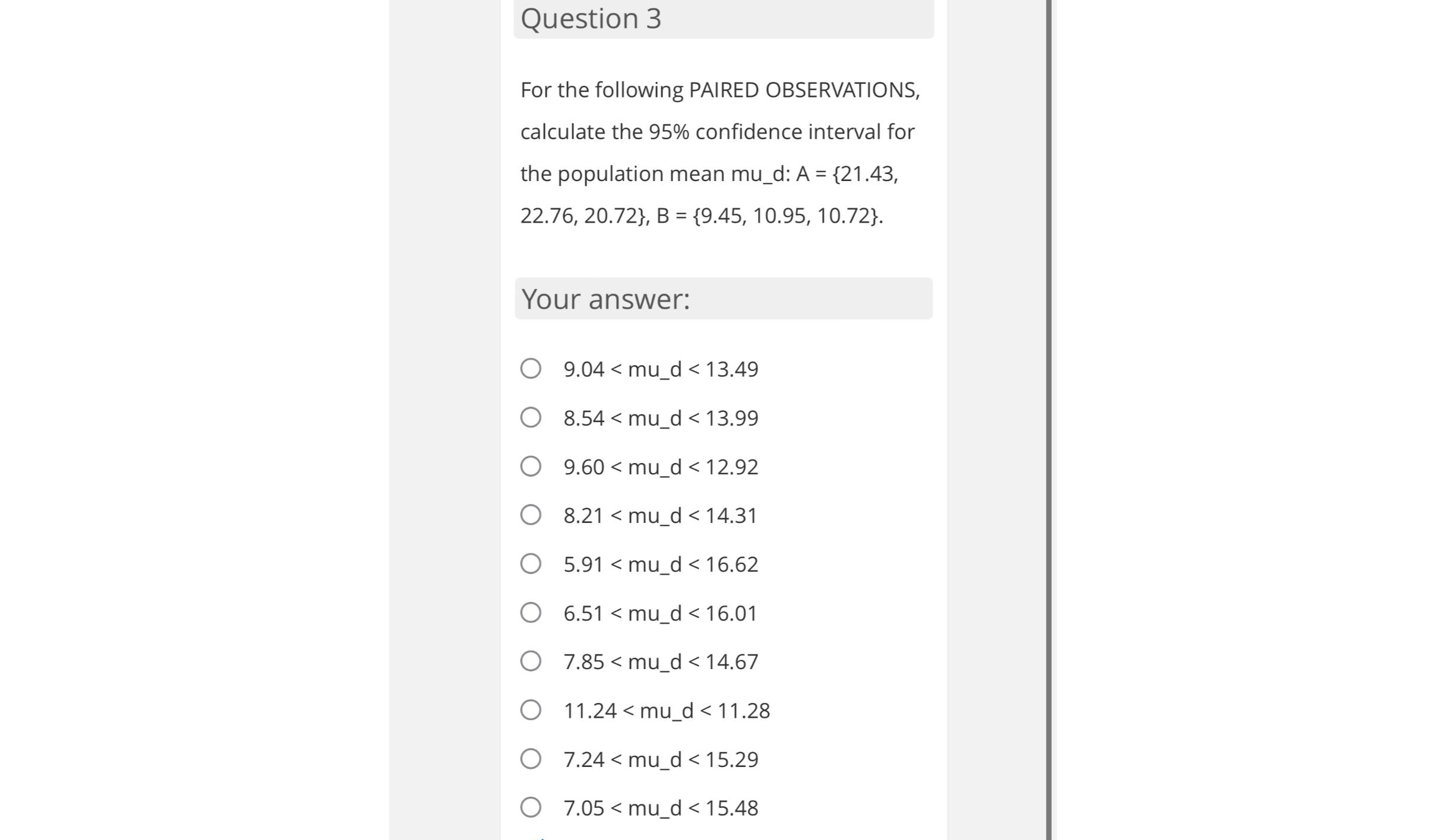
Task: Choose the radio circle beside 9.04 option
Action: pos(531,369)
